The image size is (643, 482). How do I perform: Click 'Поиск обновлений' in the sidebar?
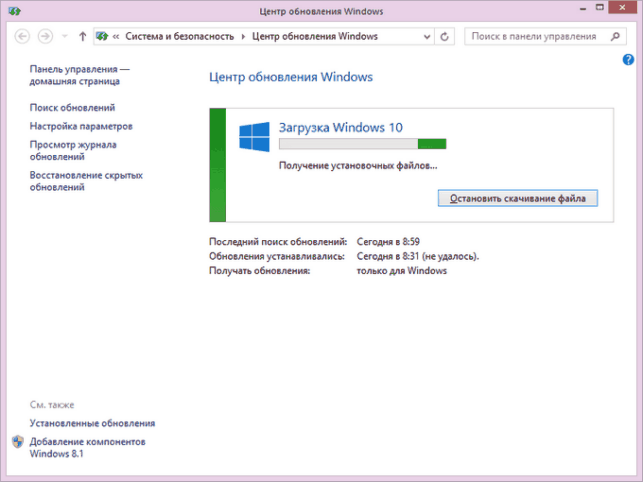pyautogui.click(x=72, y=107)
